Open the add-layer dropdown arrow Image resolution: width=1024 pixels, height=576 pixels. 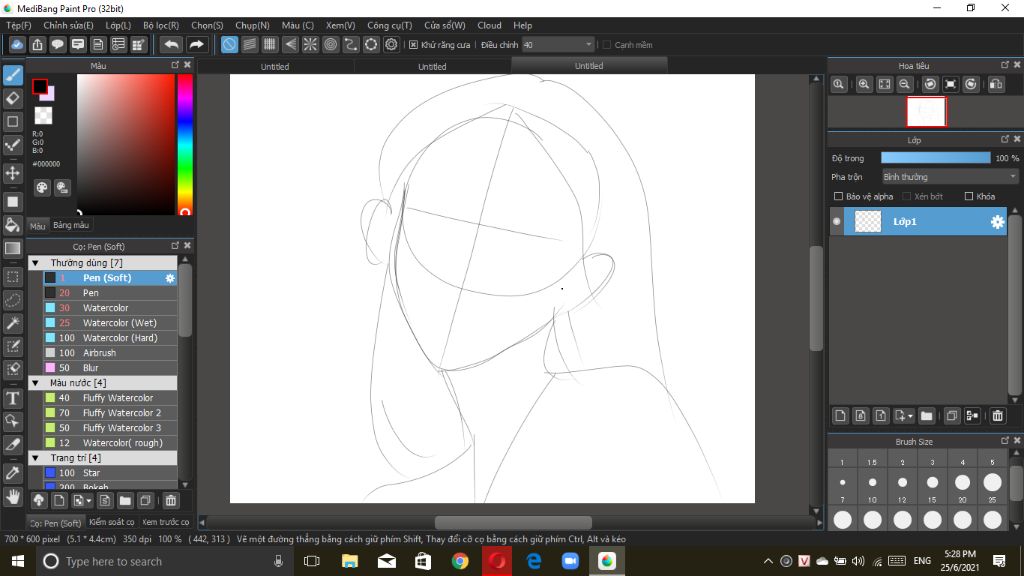pos(910,416)
